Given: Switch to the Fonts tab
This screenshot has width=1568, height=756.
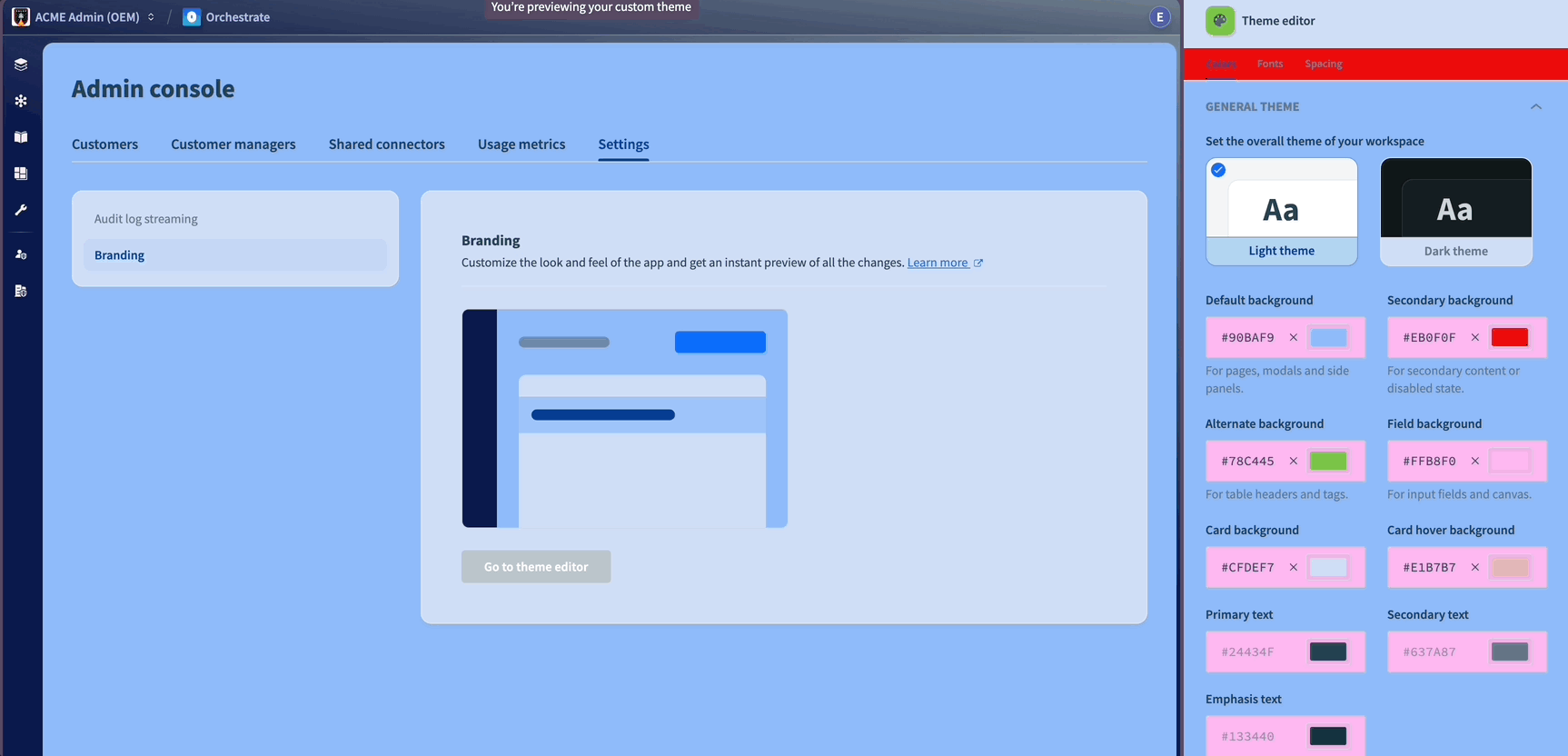Looking at the screenshot, I should click(1269, 64).
